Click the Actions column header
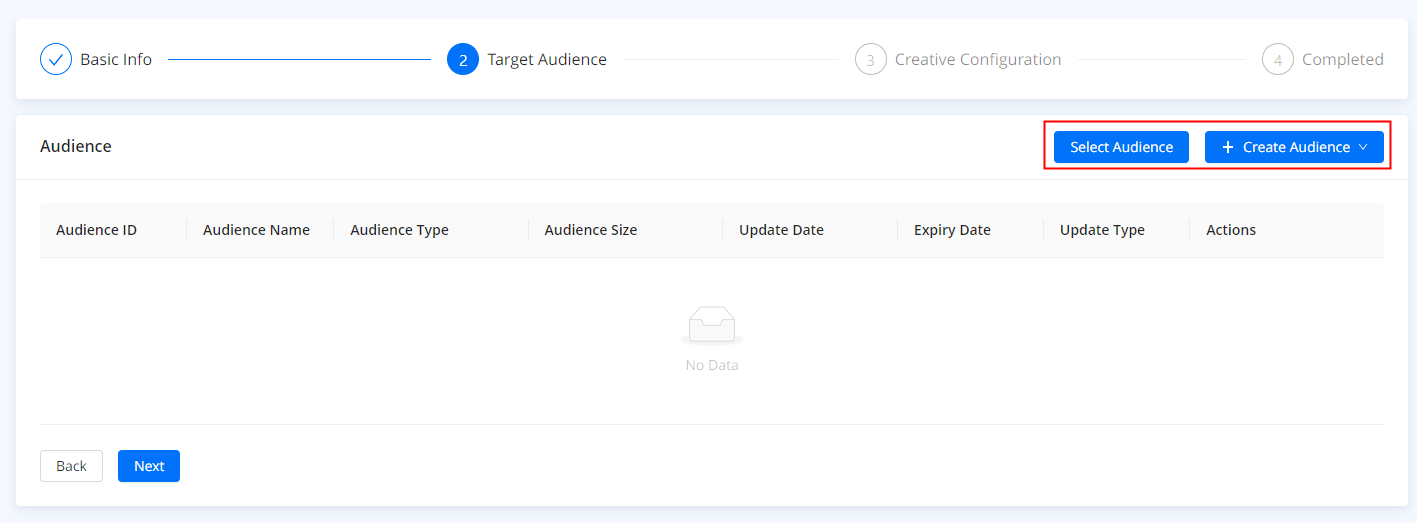This screenshot has width=1417, height=523. point(1230,230)
